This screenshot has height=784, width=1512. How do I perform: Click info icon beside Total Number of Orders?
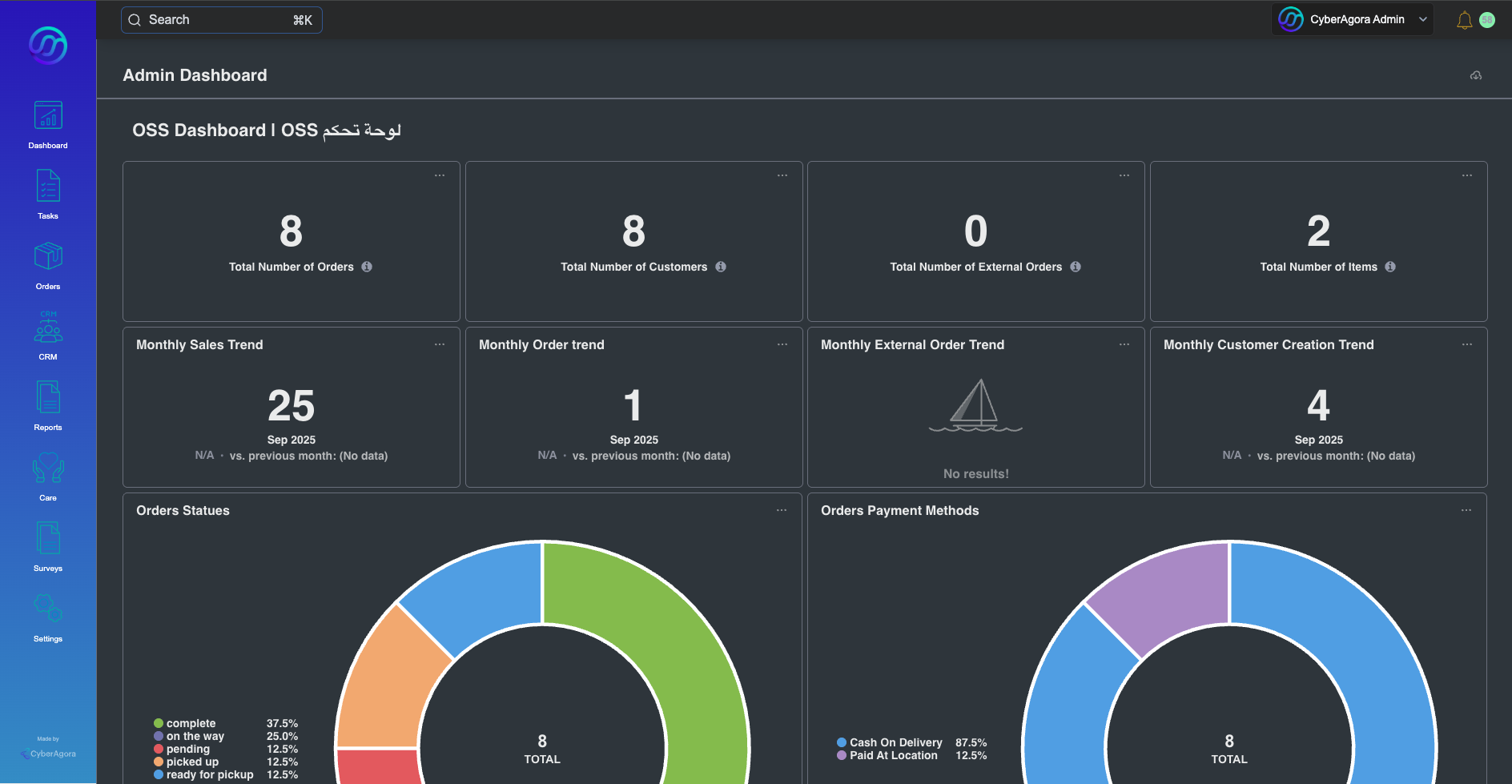tap(367, 267)
